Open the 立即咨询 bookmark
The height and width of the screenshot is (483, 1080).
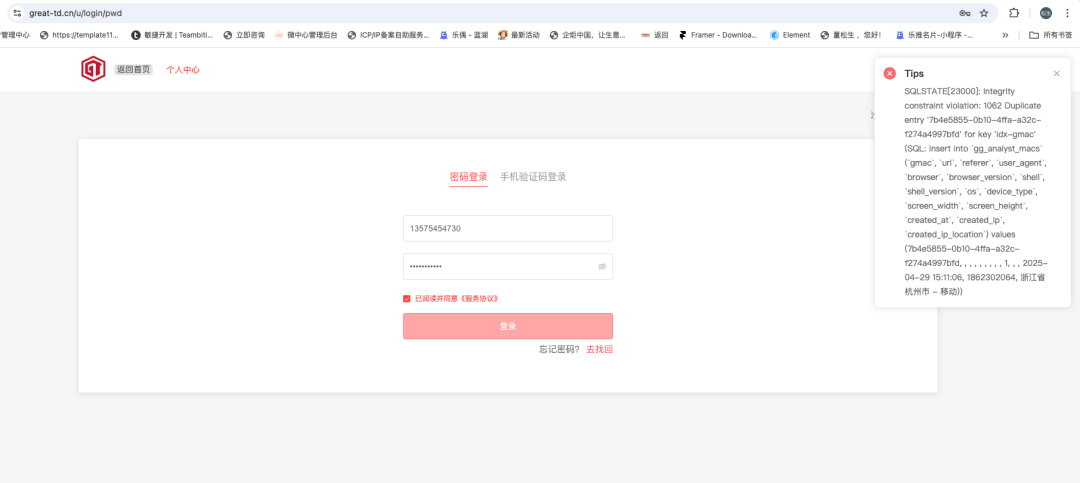(244, 34)
